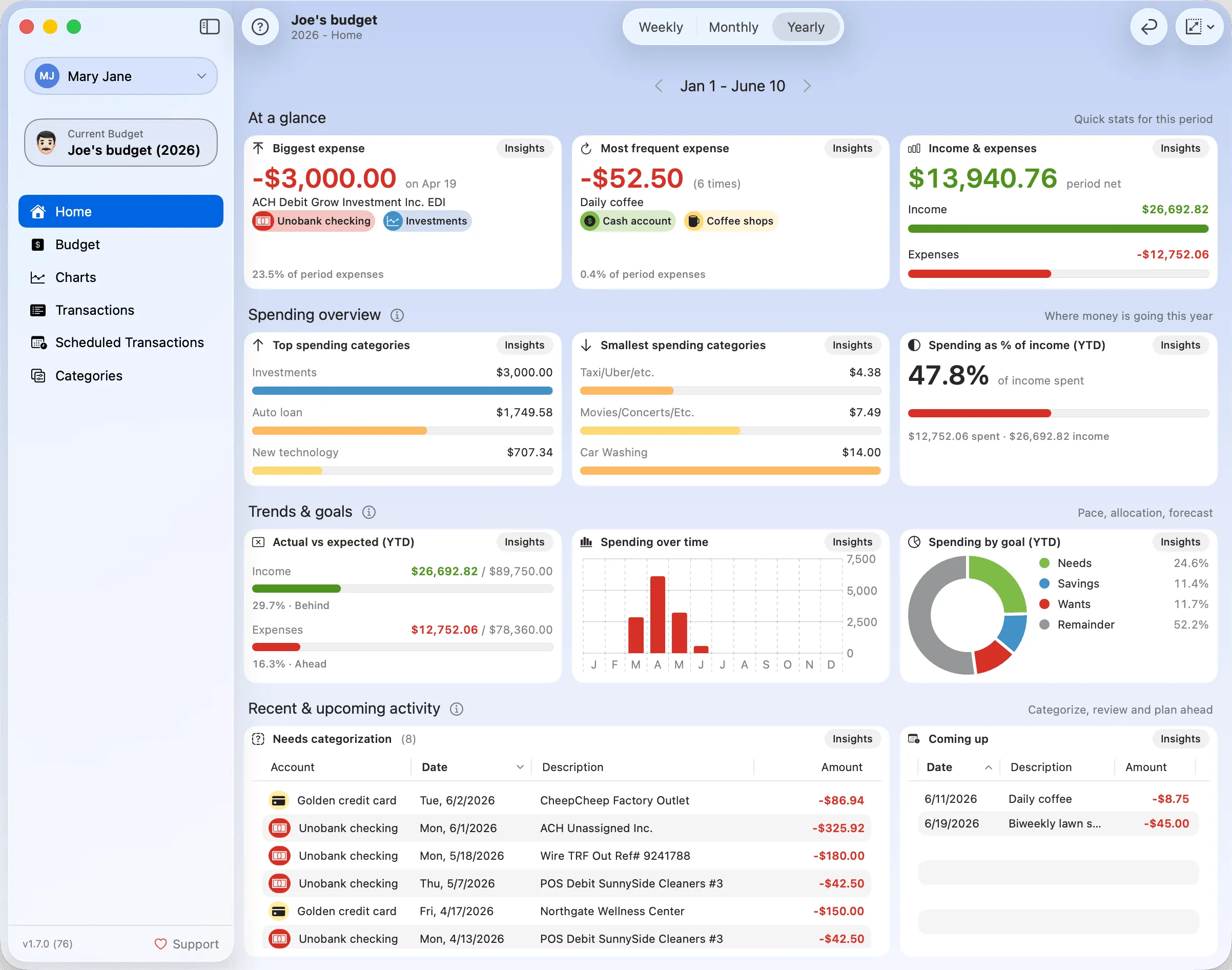The image size is (1232, 970).
Task: Click the Scheduled Transactions calendar icon
Action: pyautogui.click(x=38, y=342)
